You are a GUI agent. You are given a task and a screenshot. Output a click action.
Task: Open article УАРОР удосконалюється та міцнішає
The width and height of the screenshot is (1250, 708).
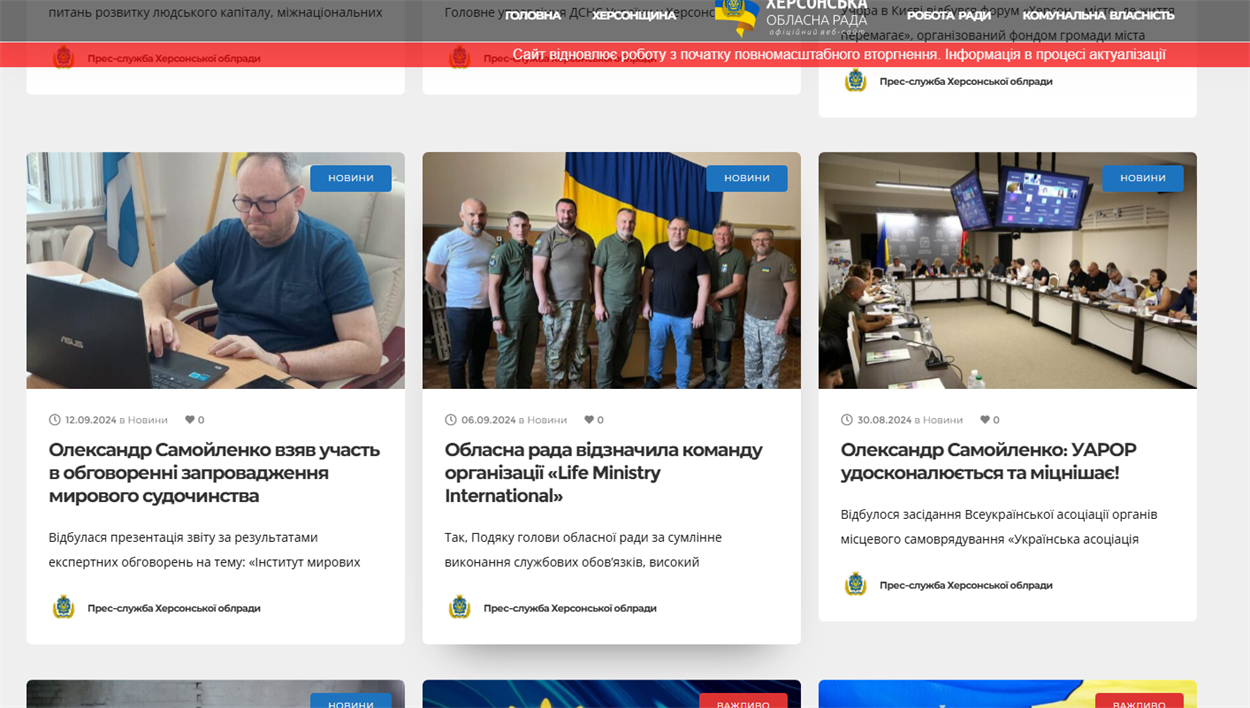coord(989,461)
